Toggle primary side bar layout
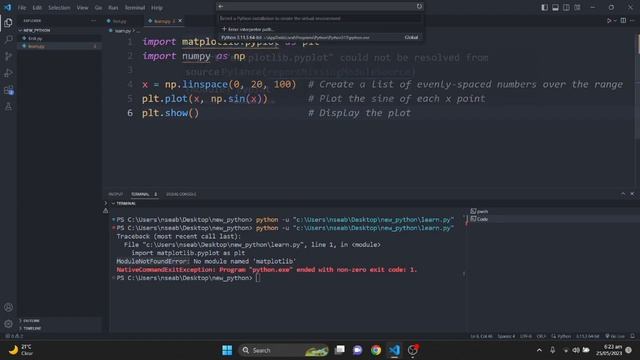This screenshot has width=640, height=360. 544,7
